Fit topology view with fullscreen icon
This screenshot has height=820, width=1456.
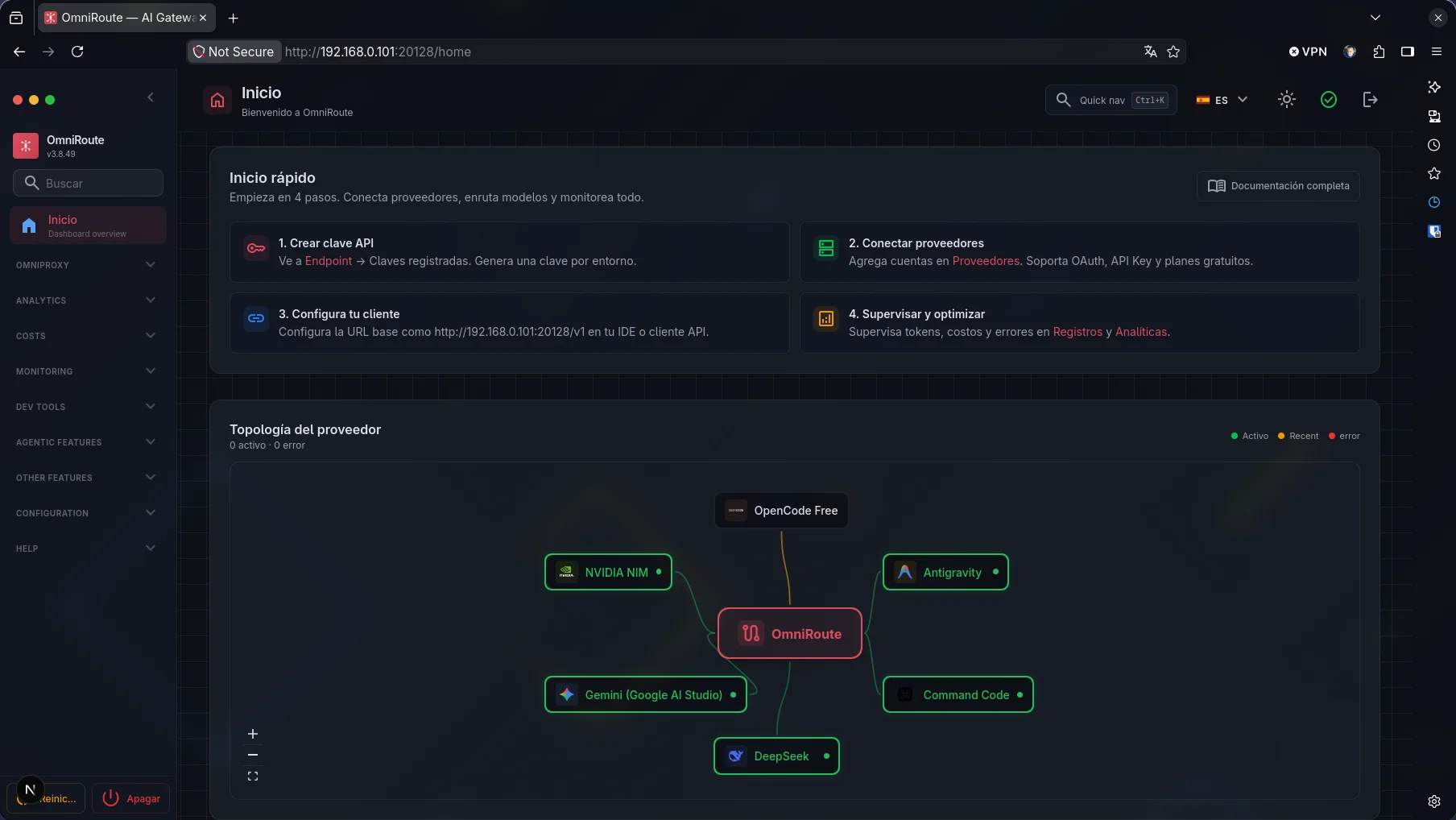click(253, 776)
